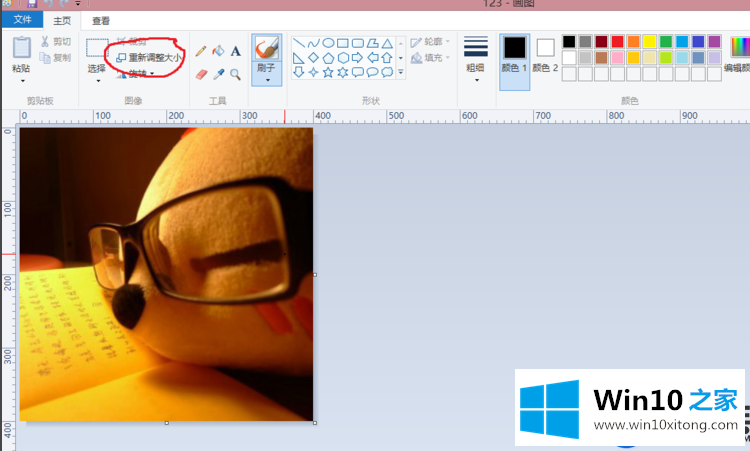This screenshot has height=451, width=750.
Task: Select the Fill with color bucket tool
Action: pos(218,51)
